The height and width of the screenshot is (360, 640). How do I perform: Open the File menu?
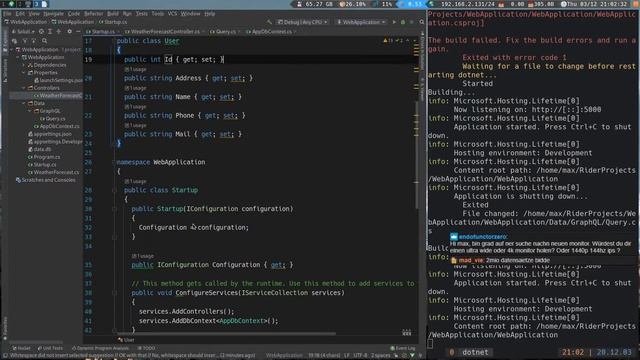[x=7, y=14]
